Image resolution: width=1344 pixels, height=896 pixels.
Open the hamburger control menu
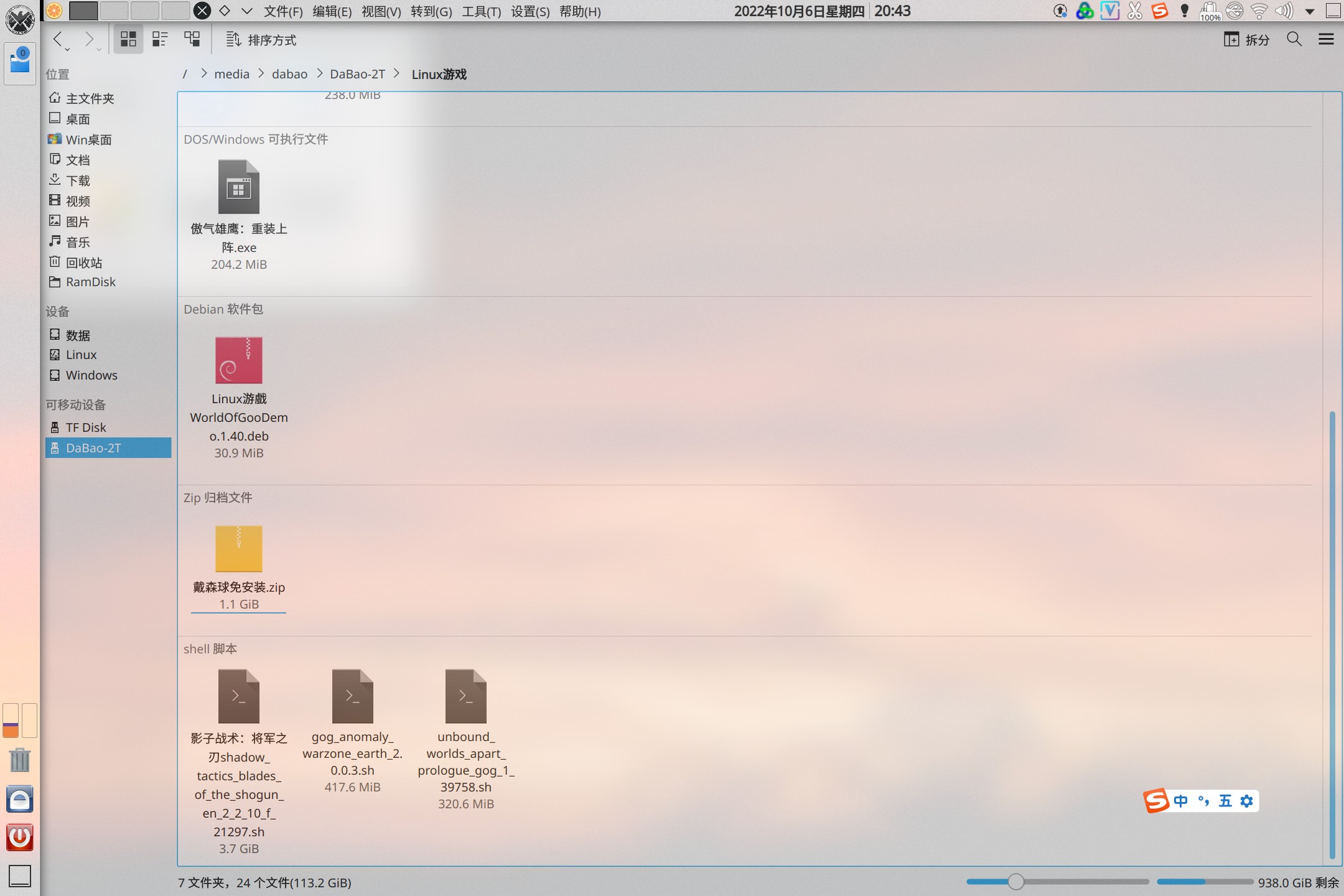click(1326, 39)
